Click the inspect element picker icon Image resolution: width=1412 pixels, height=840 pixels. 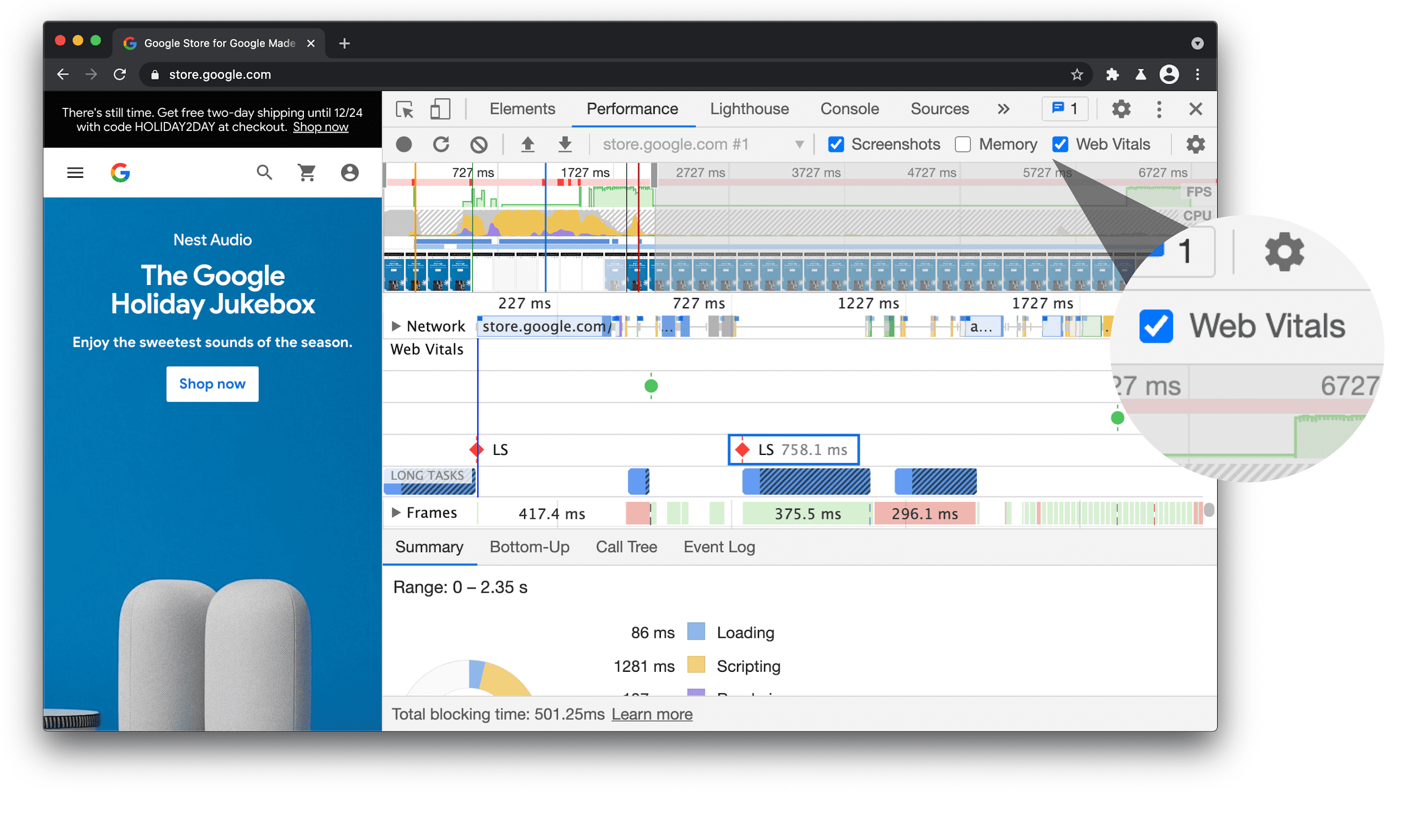(404, 108)
